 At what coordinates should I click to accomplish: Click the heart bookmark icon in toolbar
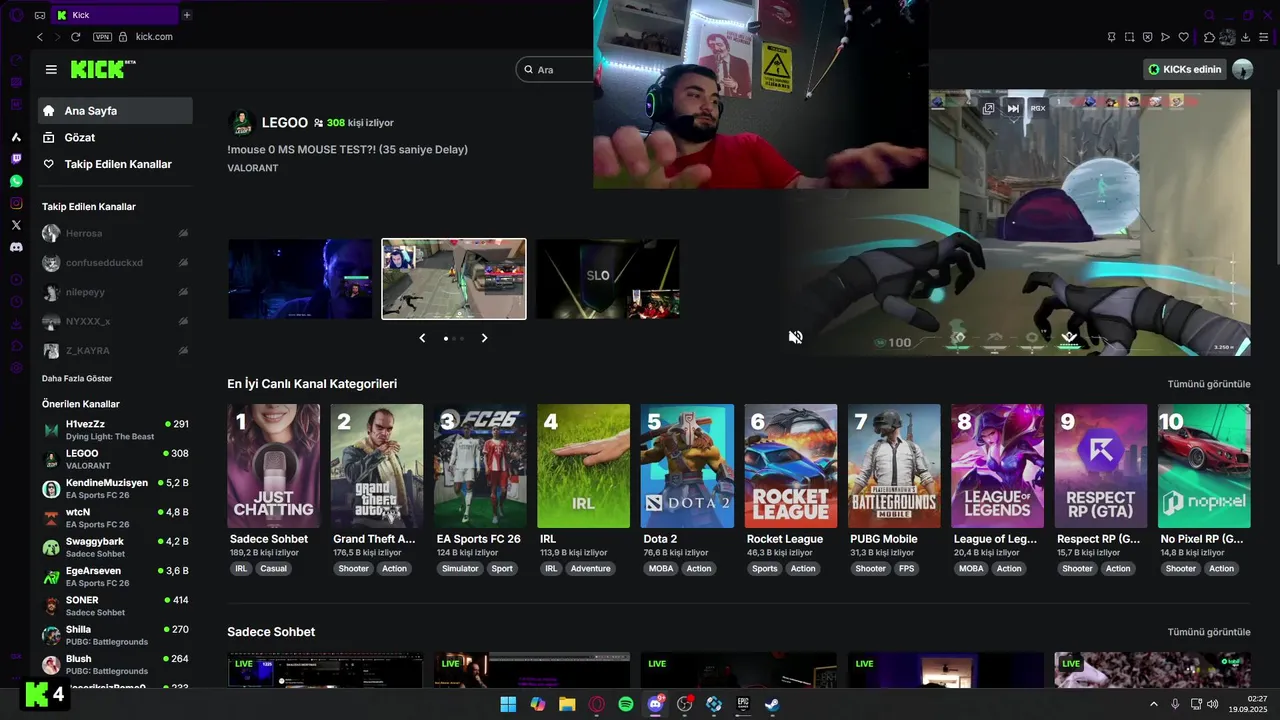(x=1184, y=37)
